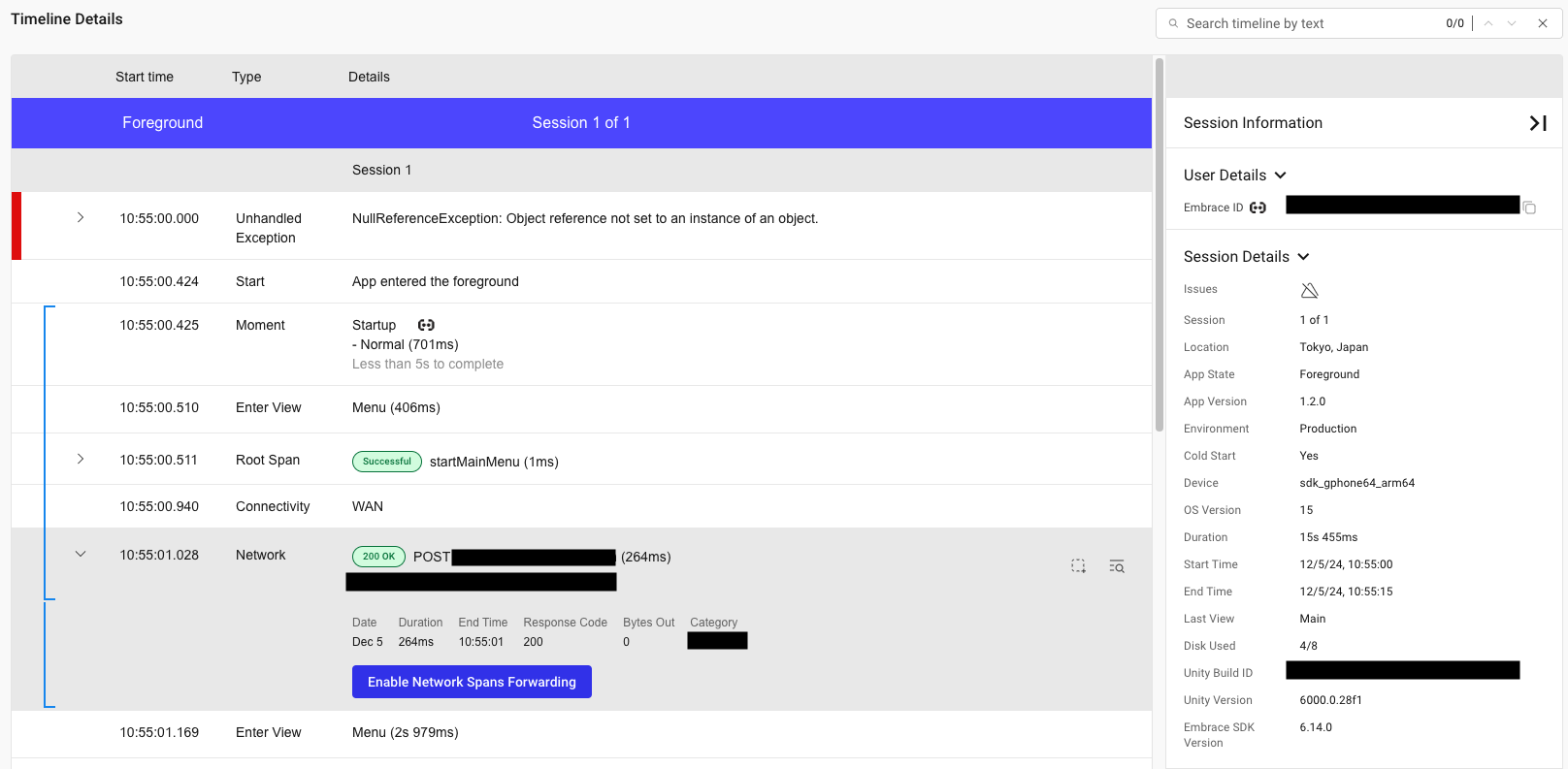This screenshot has height=769, width=1568.
Task: Copy the Embrace ID value
Action: point(1529,208)
